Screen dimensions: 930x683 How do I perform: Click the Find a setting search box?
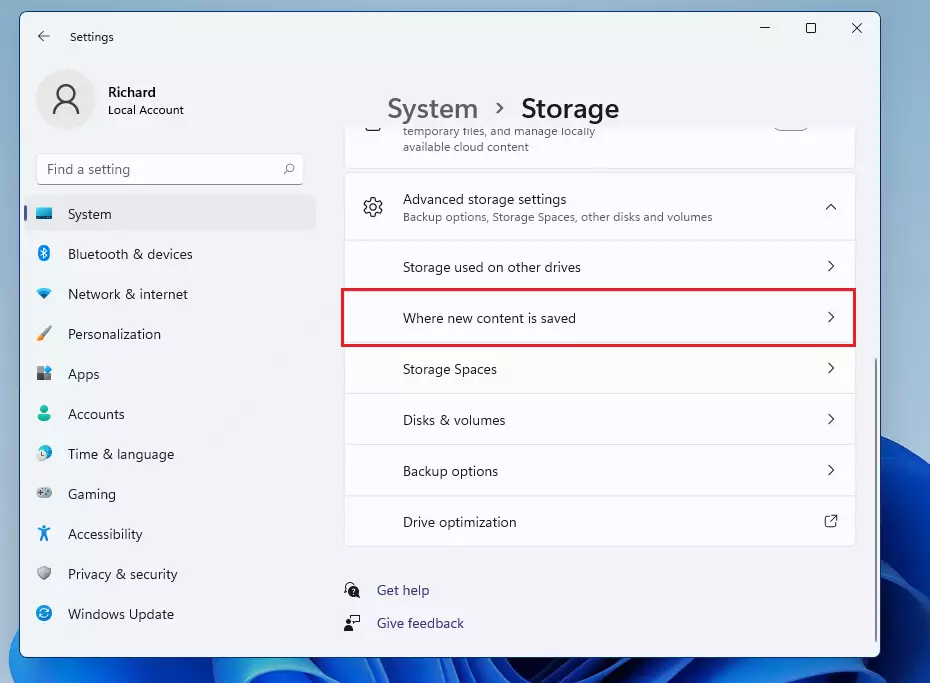(x=170, y=169)
